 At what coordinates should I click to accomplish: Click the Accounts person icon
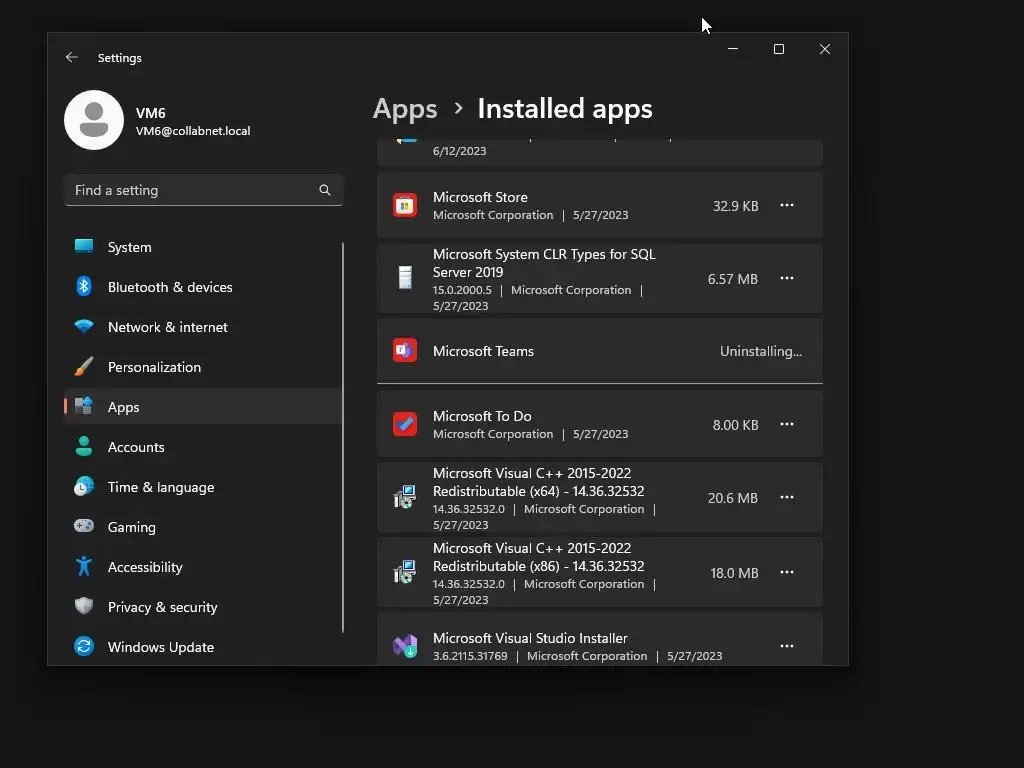pyautogui.click(x=84, y=446)
